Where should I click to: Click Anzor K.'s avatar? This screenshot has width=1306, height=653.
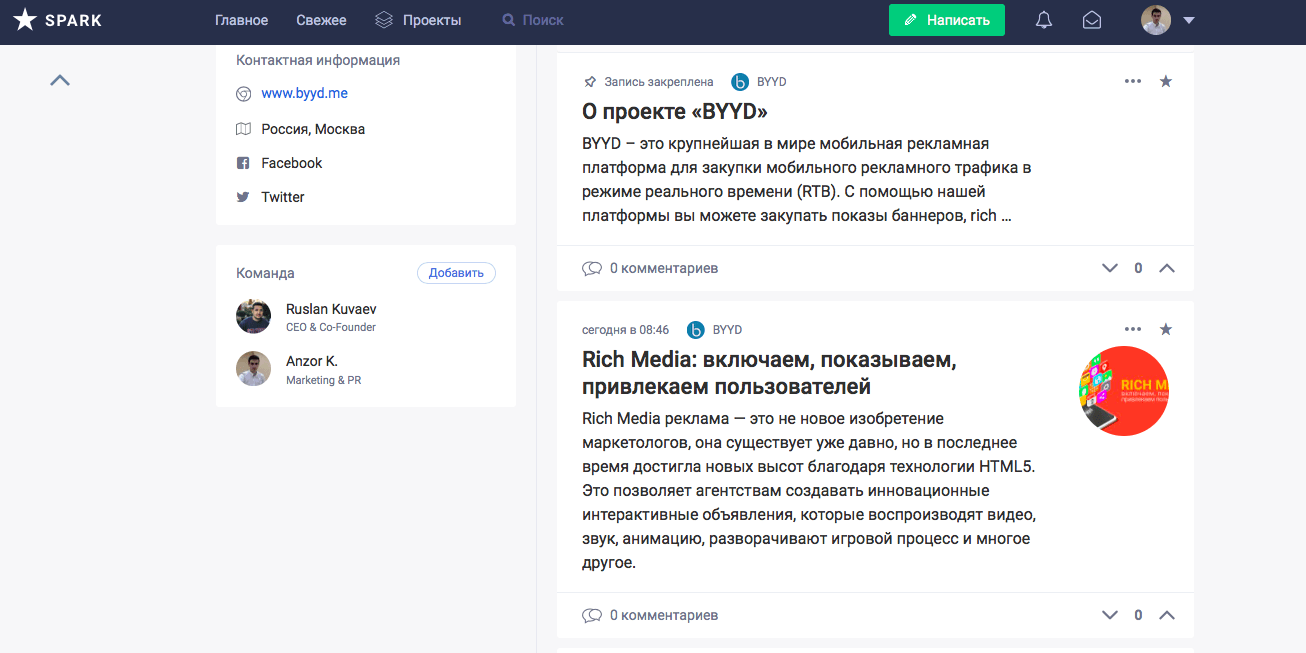(x=253, y=368)
